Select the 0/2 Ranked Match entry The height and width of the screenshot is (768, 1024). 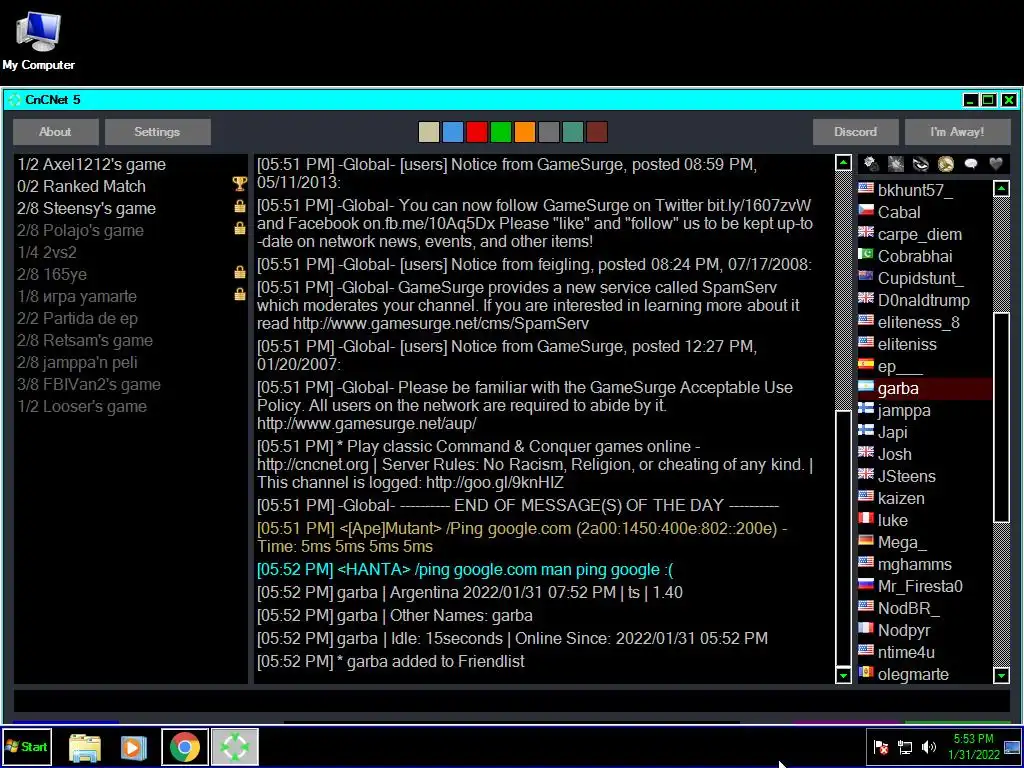[131, 186]
